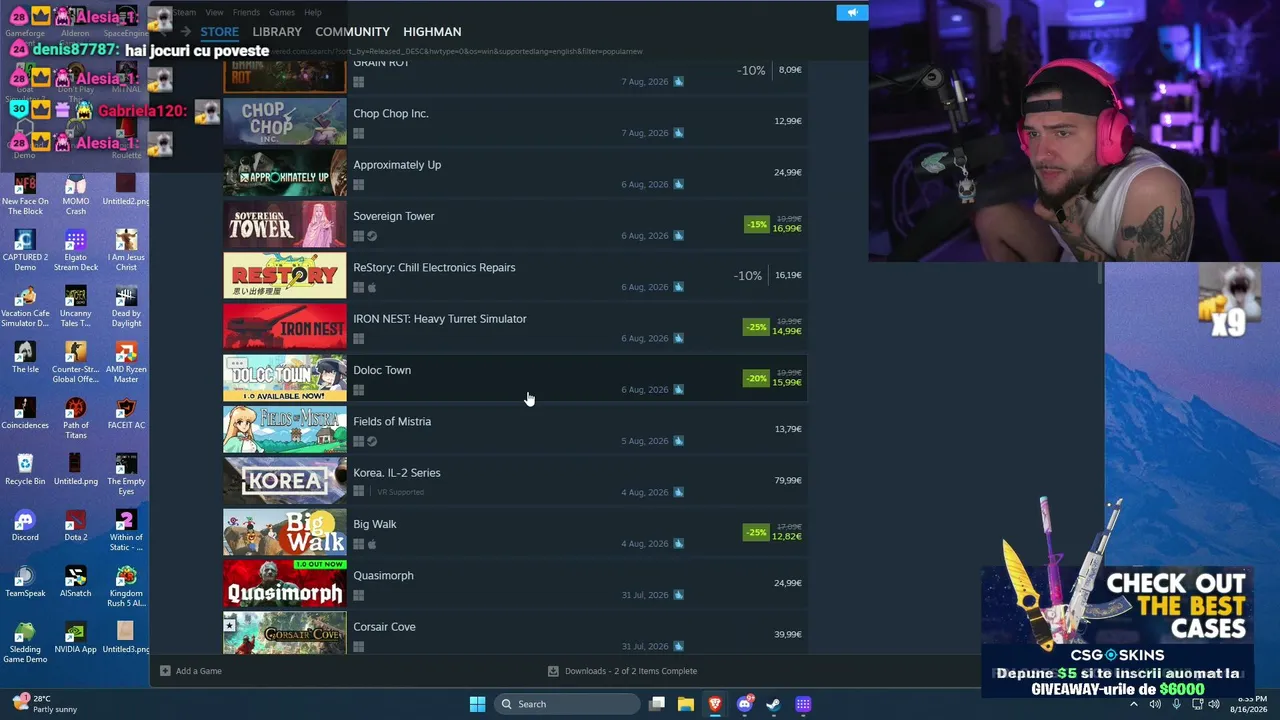
Task: Select the Vacation Cafe Simulator desktop icon
Action: tap(25, 306)
